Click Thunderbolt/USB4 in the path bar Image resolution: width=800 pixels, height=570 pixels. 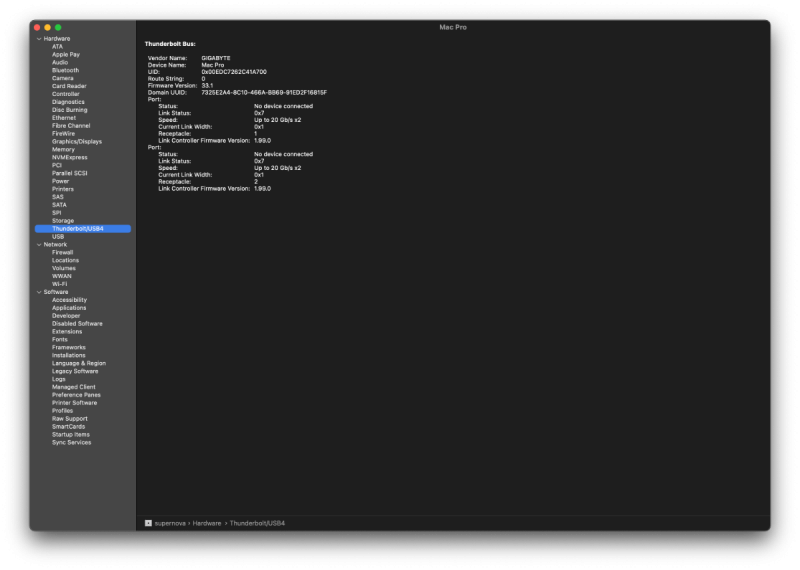257,523
